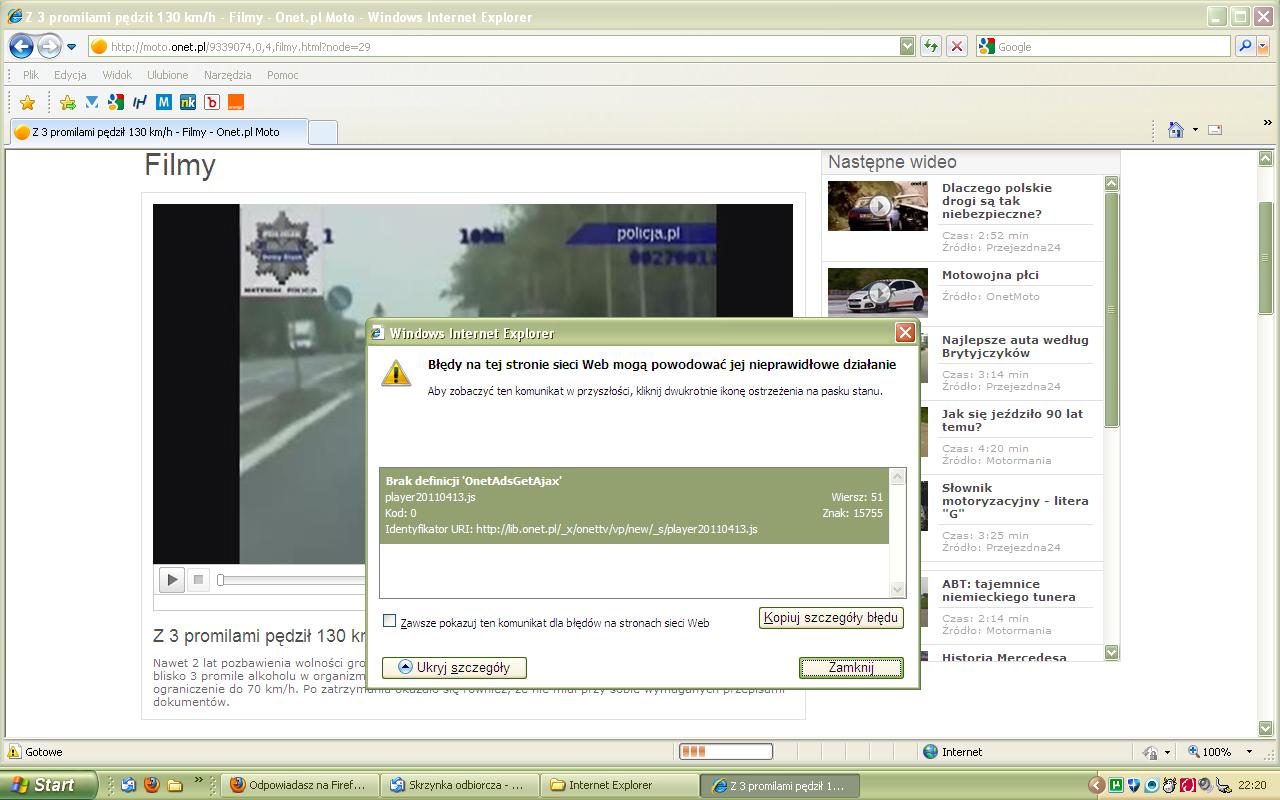Switch to Internet Explorer folder taskbar button

(621, 785)
